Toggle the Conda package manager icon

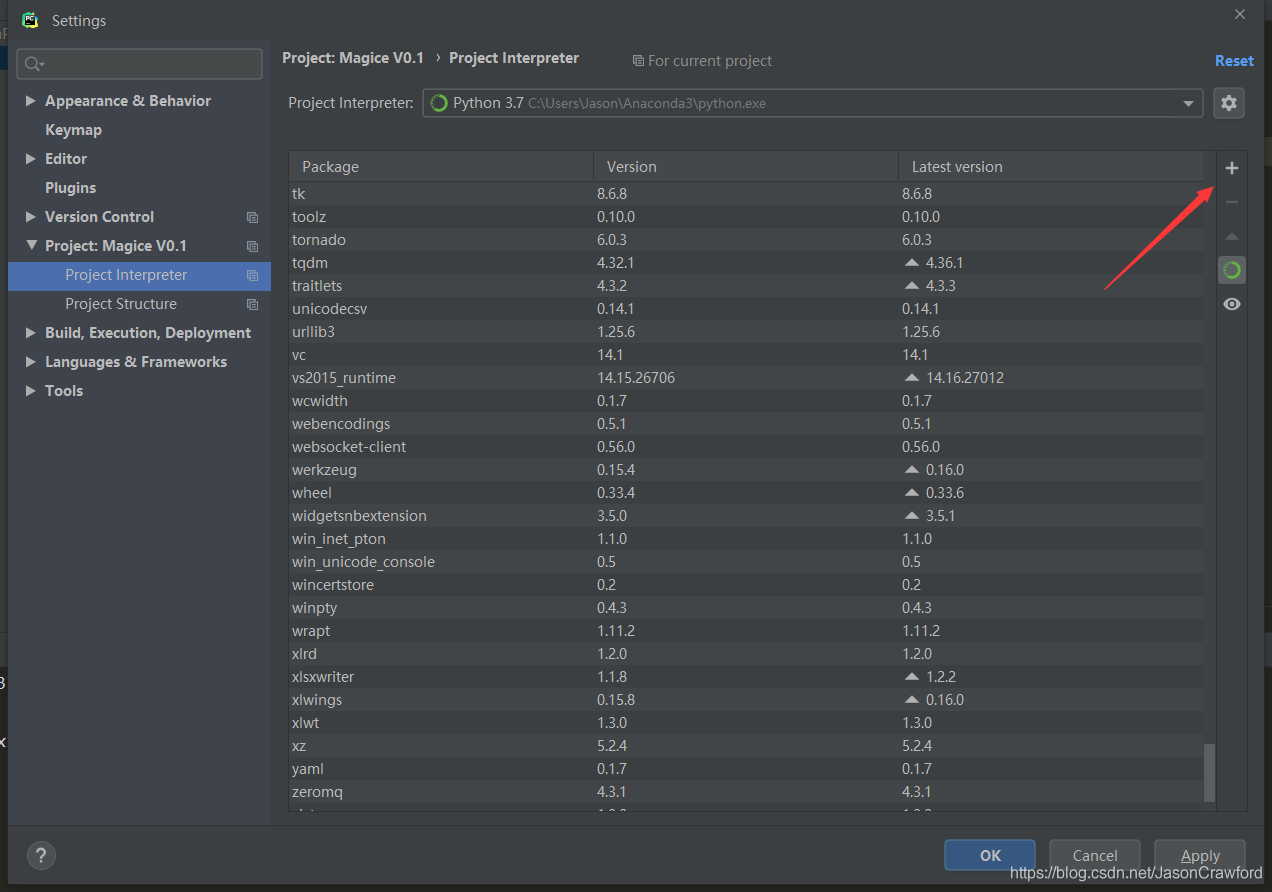(x=1231, y=270)
